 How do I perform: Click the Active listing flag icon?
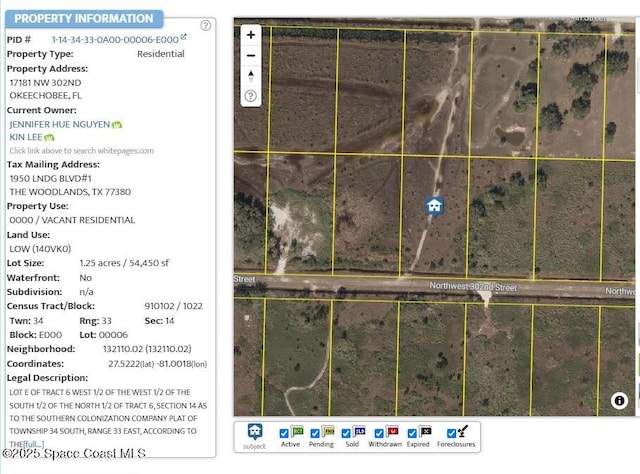pyautogui.click(x=297, y=431)
